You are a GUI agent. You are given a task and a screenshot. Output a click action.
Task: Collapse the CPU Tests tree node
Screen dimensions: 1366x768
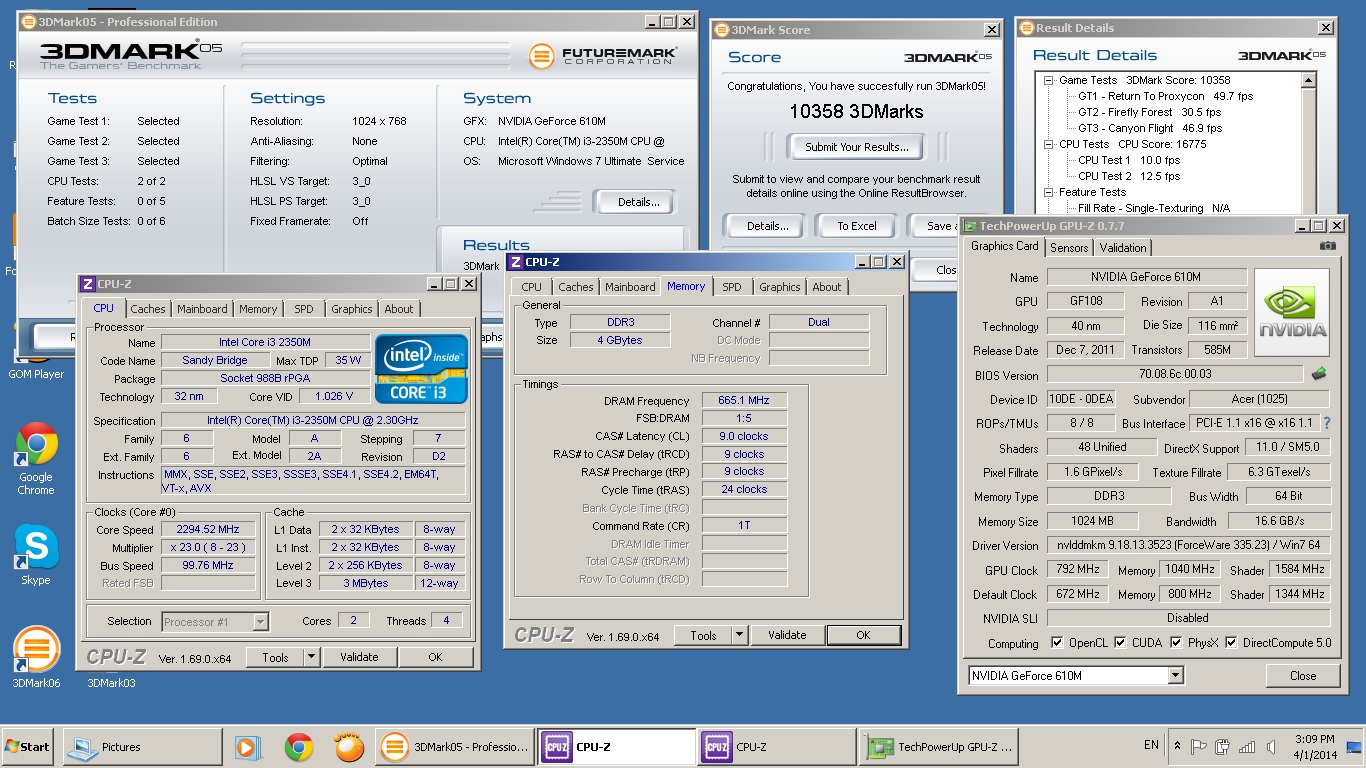(x=1048, y=144)
